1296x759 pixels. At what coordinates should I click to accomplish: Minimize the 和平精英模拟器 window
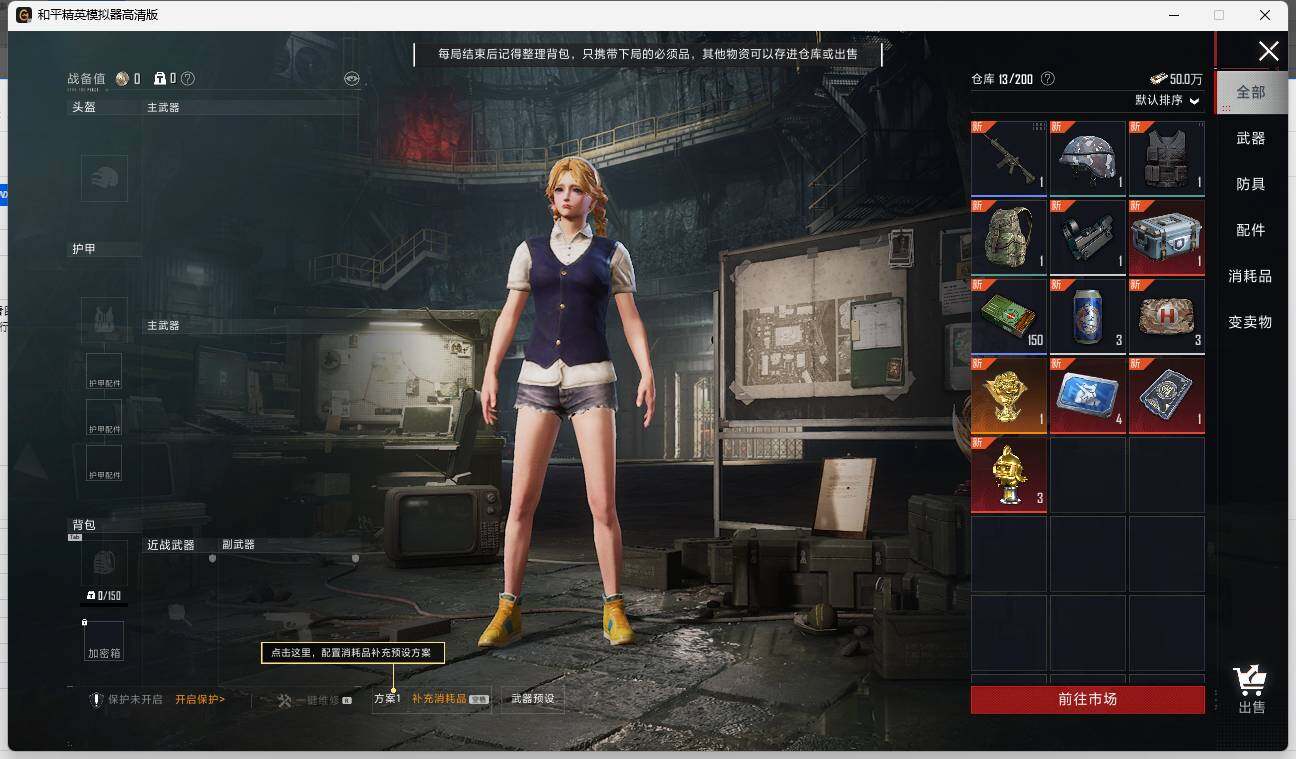[x=1173, y=15]
